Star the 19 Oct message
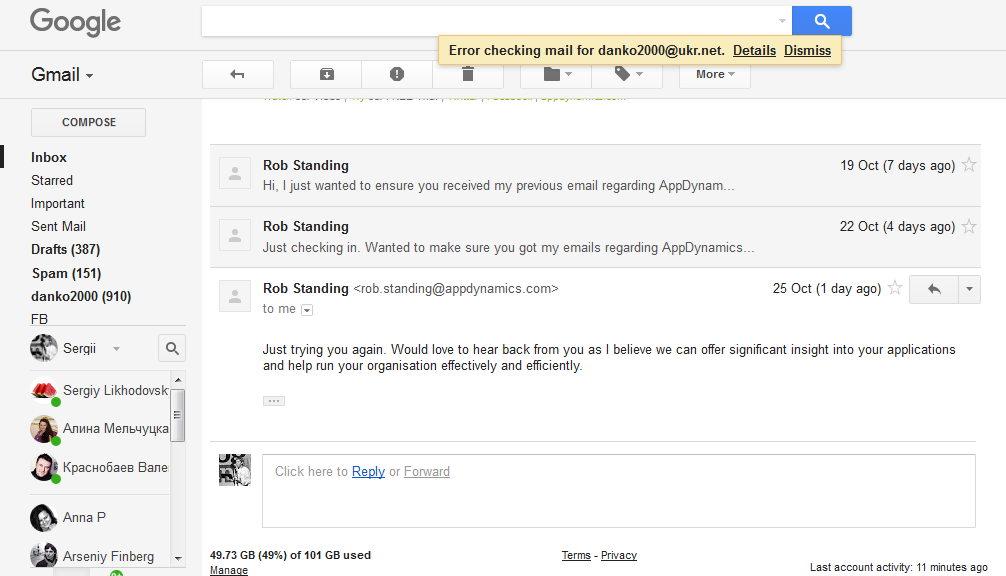 (x=968, y=166)
